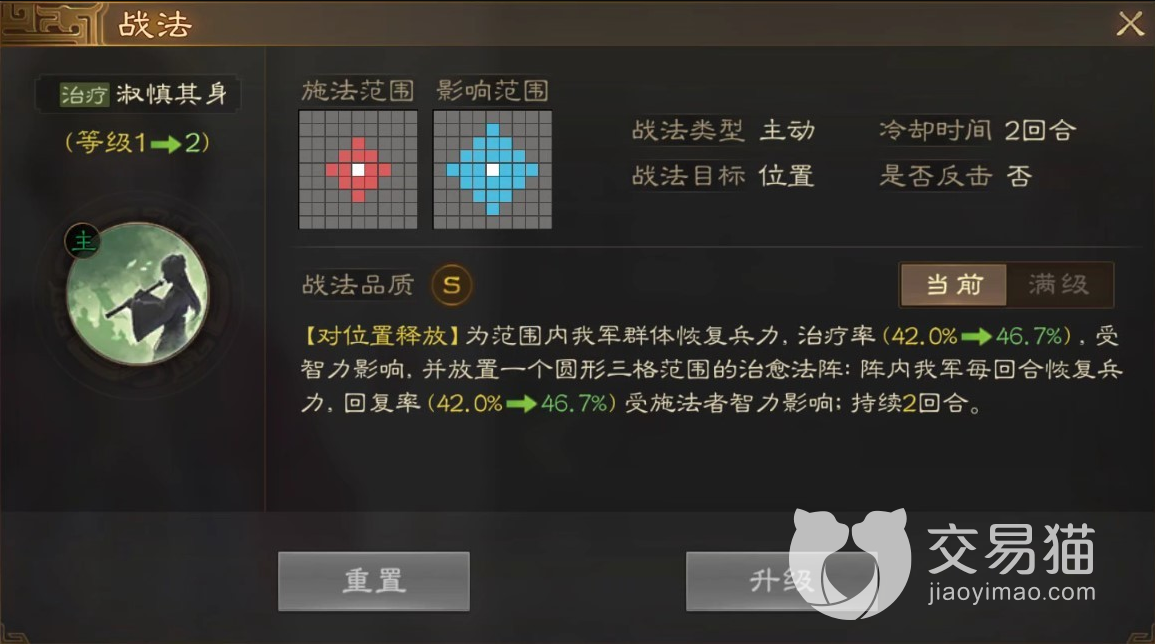Click the skill name 淑慎其身
The image size is (1155, 644).
pyautogui.click(x=171, y=94)
